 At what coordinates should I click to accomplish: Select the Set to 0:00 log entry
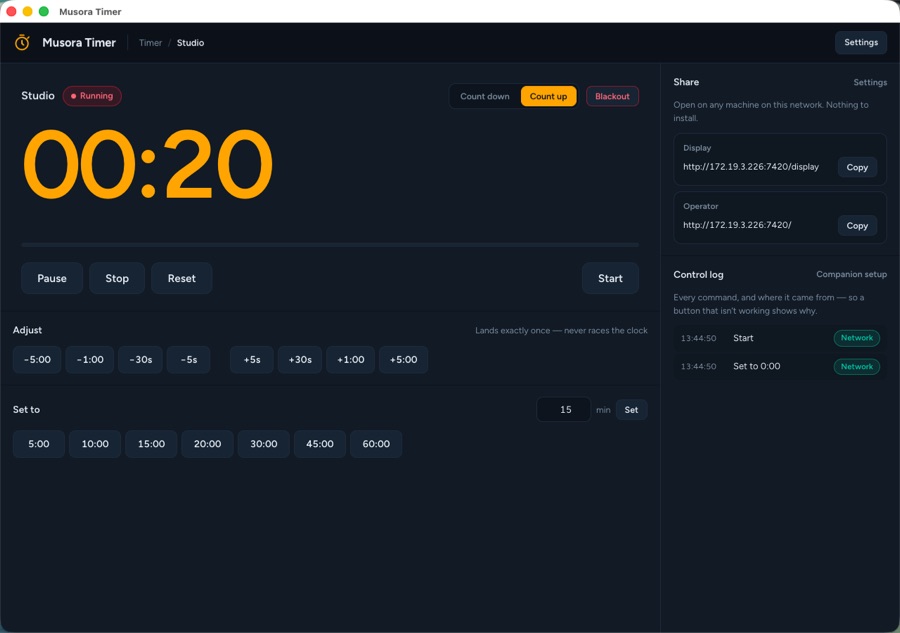[x=780, y=366]
